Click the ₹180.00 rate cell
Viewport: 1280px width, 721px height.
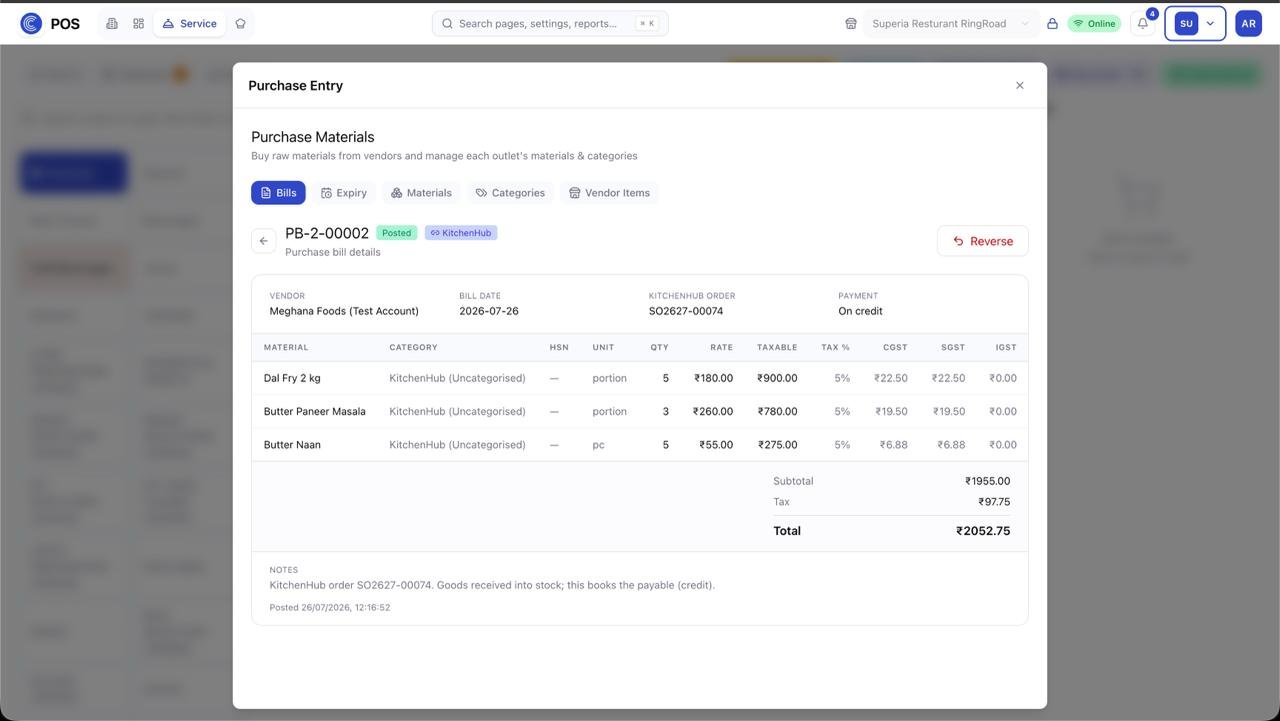pyautogui.click(x=714, y=378)
